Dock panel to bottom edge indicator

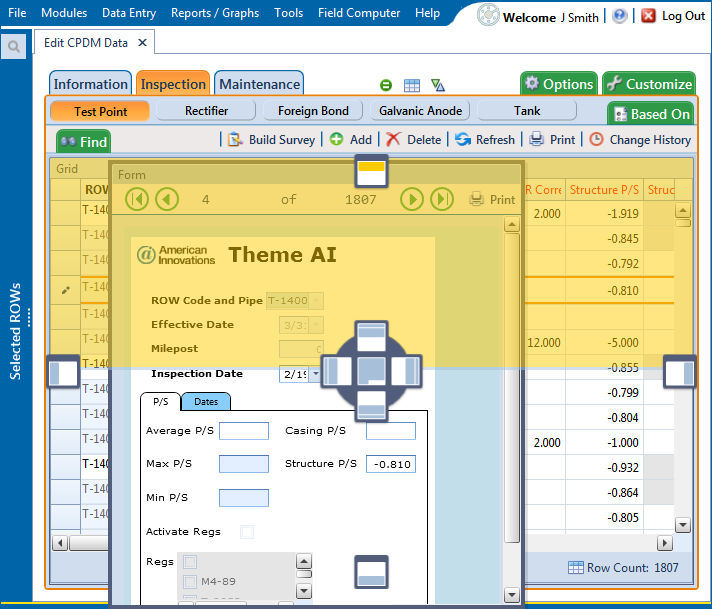pos(371,572)
